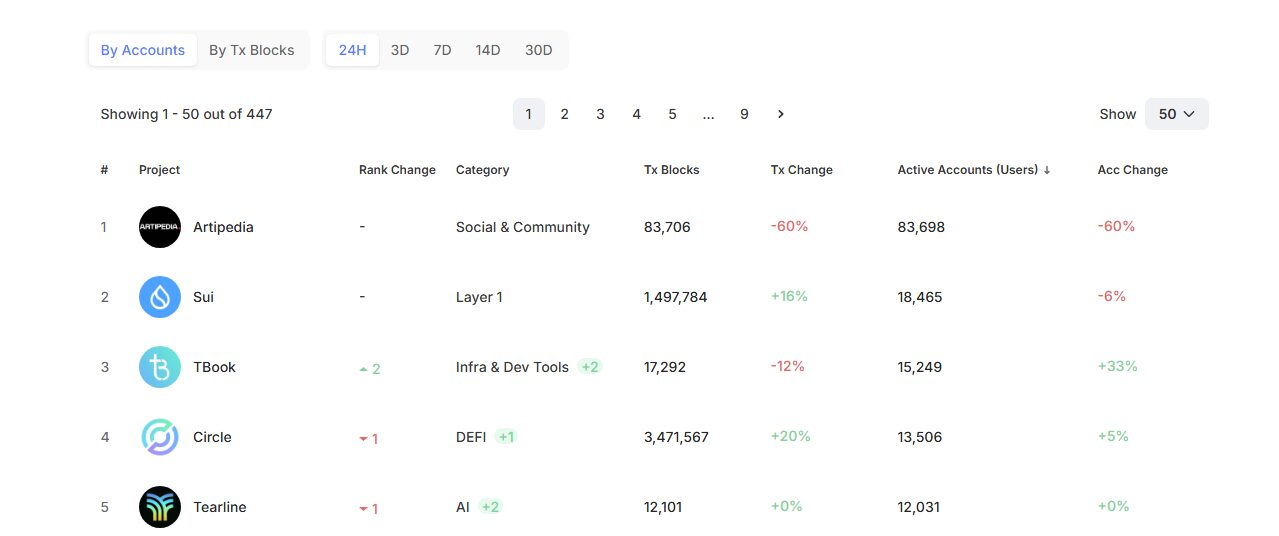Select the By Accounts view
The width and height of the screenshot is (1279, 536).
click(142, 50)
